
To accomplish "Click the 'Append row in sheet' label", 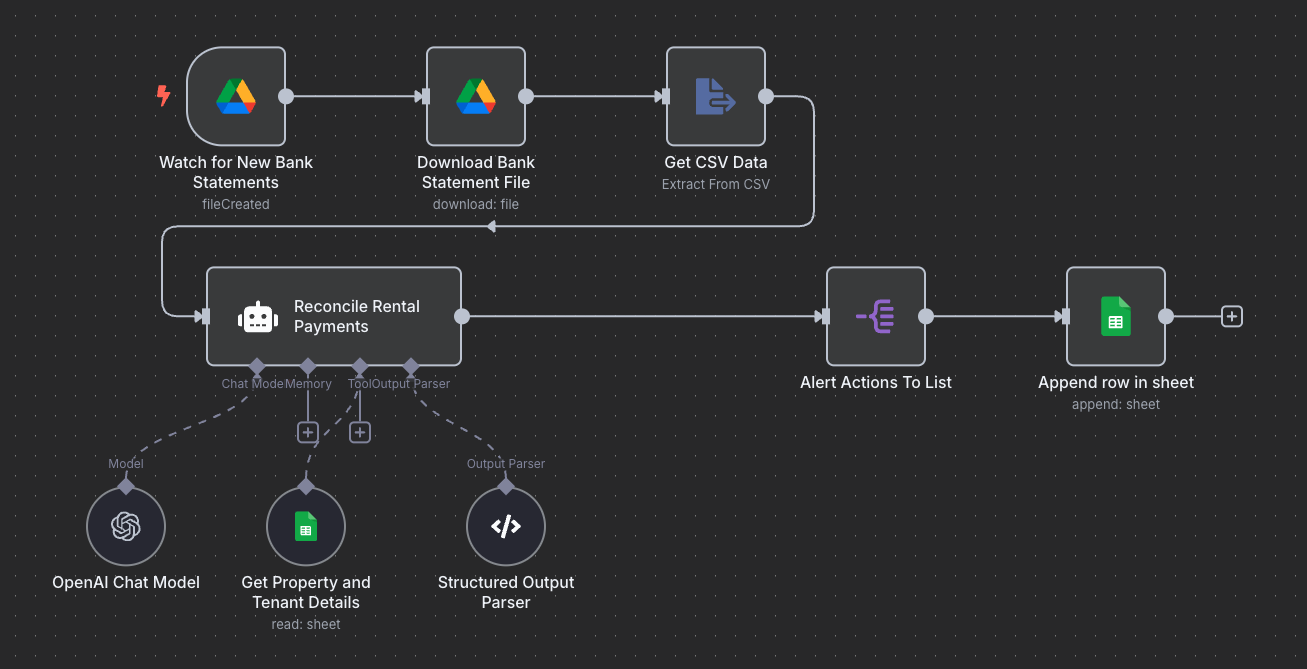I will [x=1116, y=382].
